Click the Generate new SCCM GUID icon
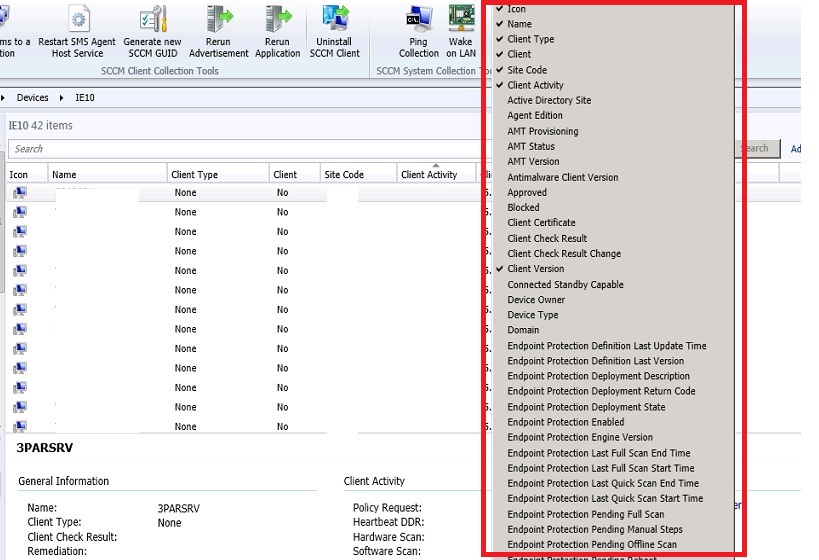 tap(153, 19)
